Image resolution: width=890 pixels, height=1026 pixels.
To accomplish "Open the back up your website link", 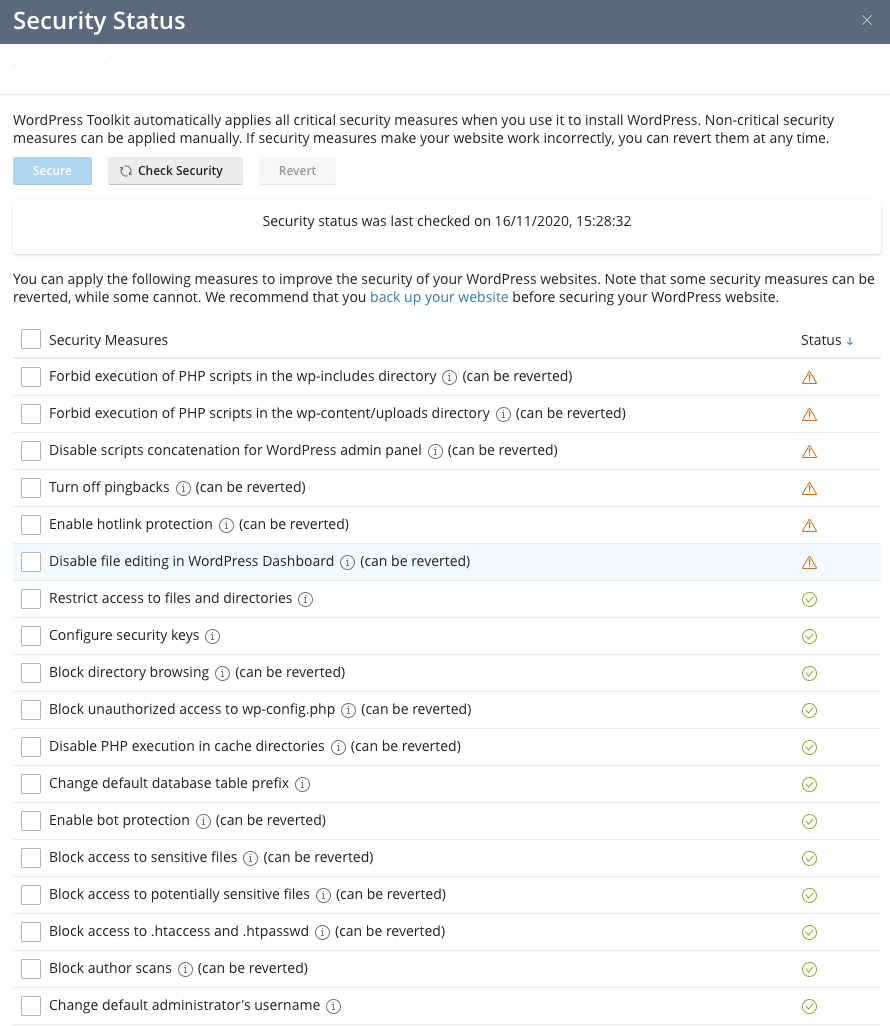I will 439,297.
